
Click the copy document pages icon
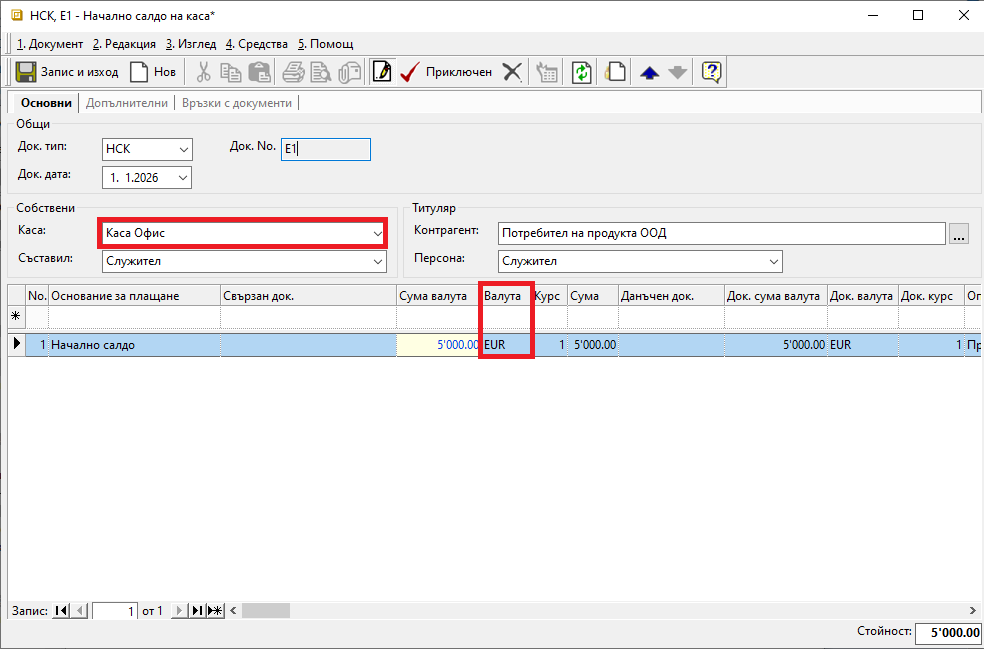[616, 72]
